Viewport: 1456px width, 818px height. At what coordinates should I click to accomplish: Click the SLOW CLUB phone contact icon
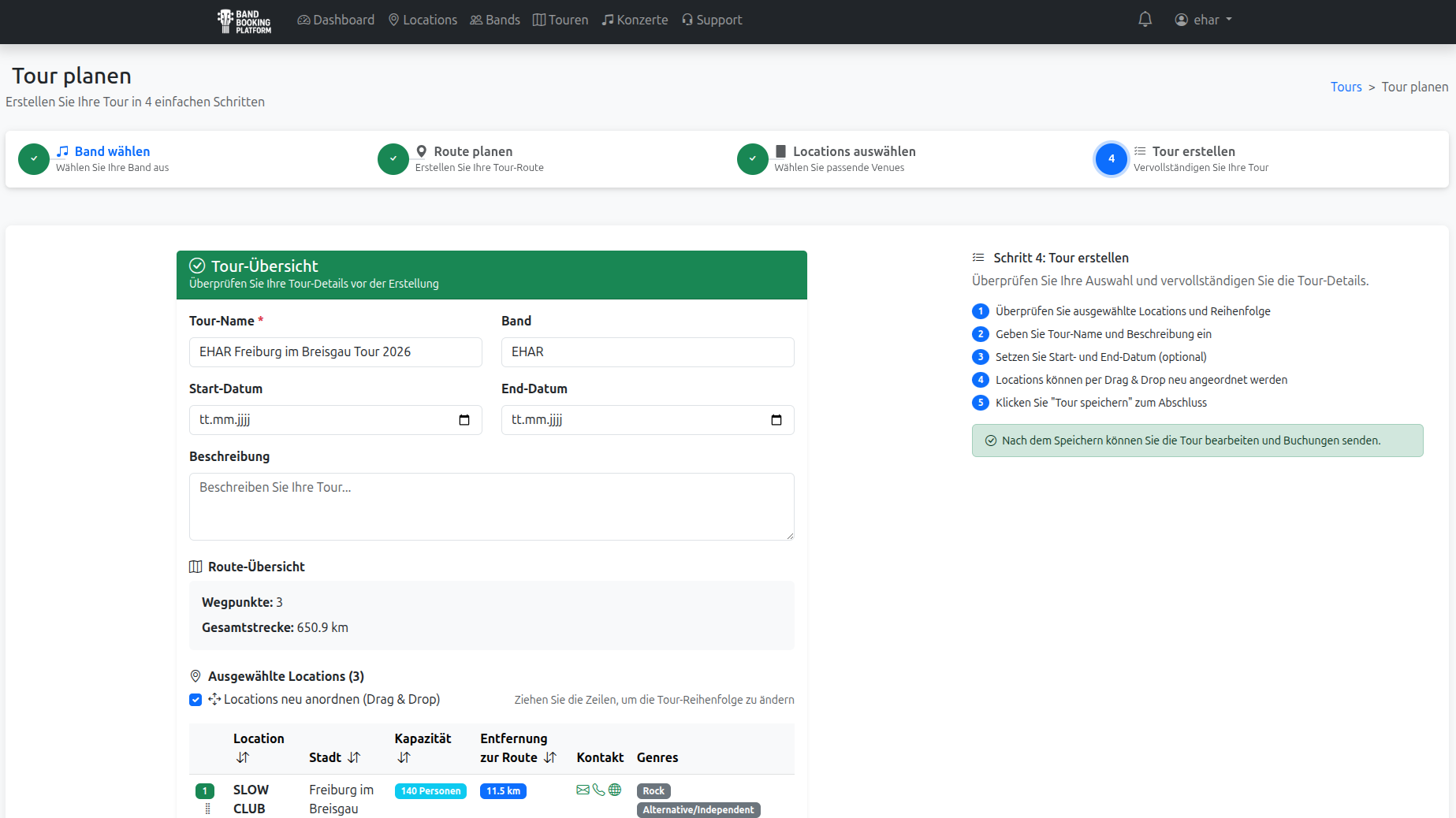tap(599, 790)
